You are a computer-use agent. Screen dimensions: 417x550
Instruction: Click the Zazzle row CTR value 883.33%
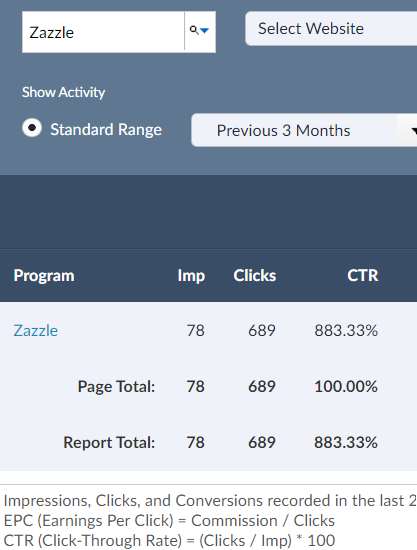coord(346,330)
